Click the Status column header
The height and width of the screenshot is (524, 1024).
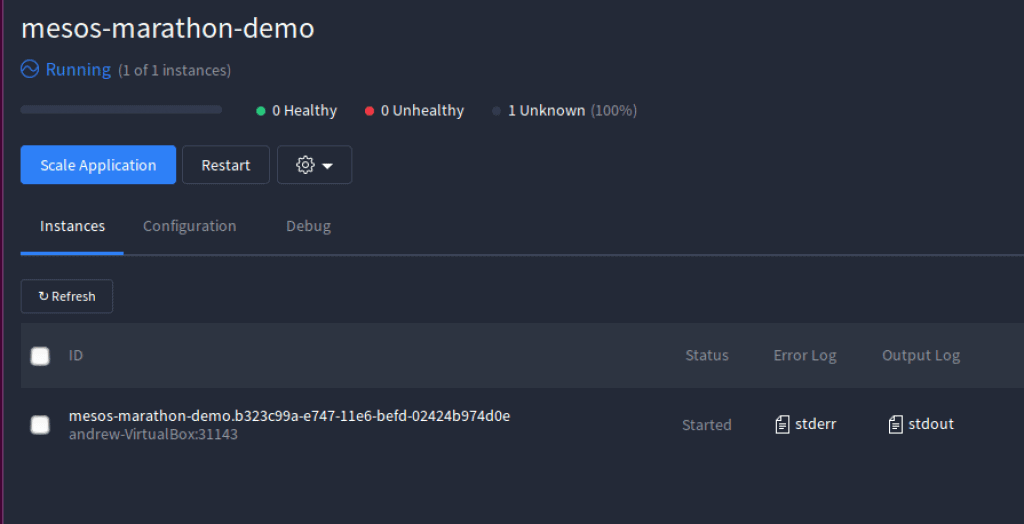[707, 355]
